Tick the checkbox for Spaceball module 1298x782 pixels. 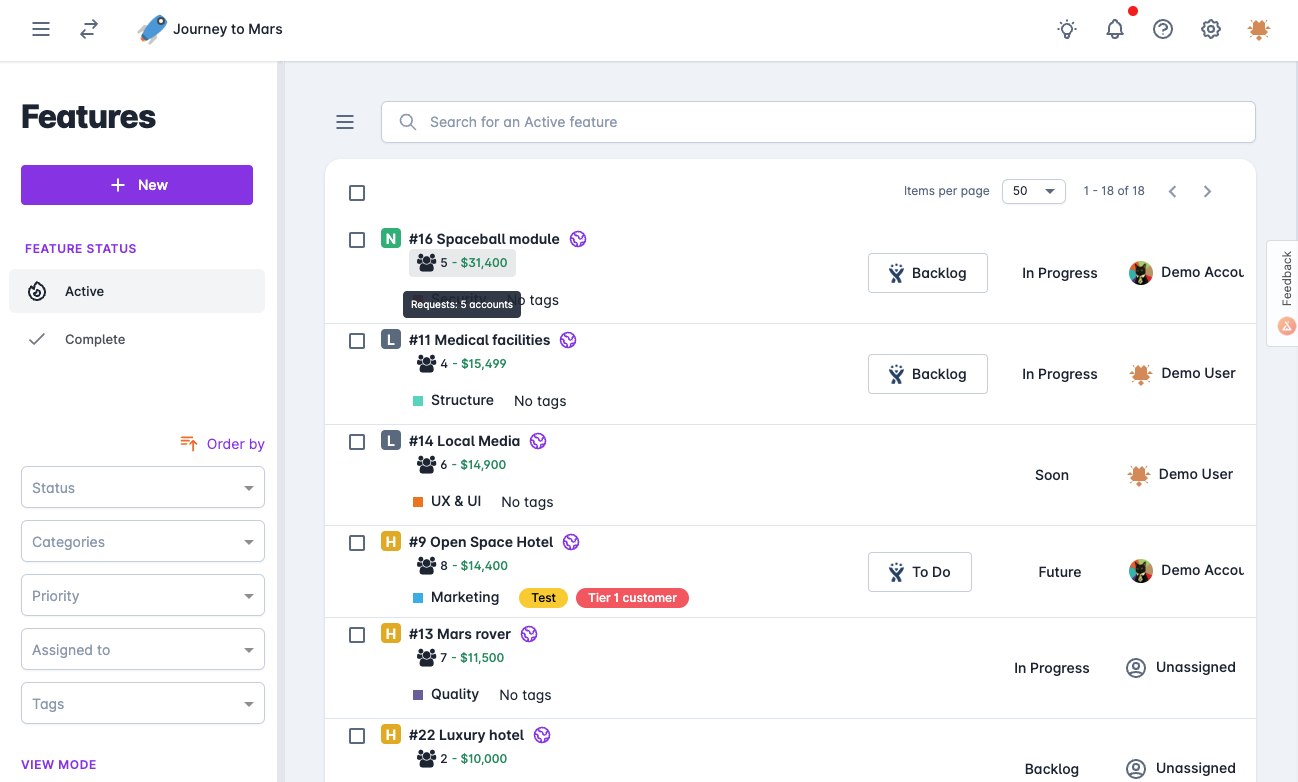coord(357,240)
